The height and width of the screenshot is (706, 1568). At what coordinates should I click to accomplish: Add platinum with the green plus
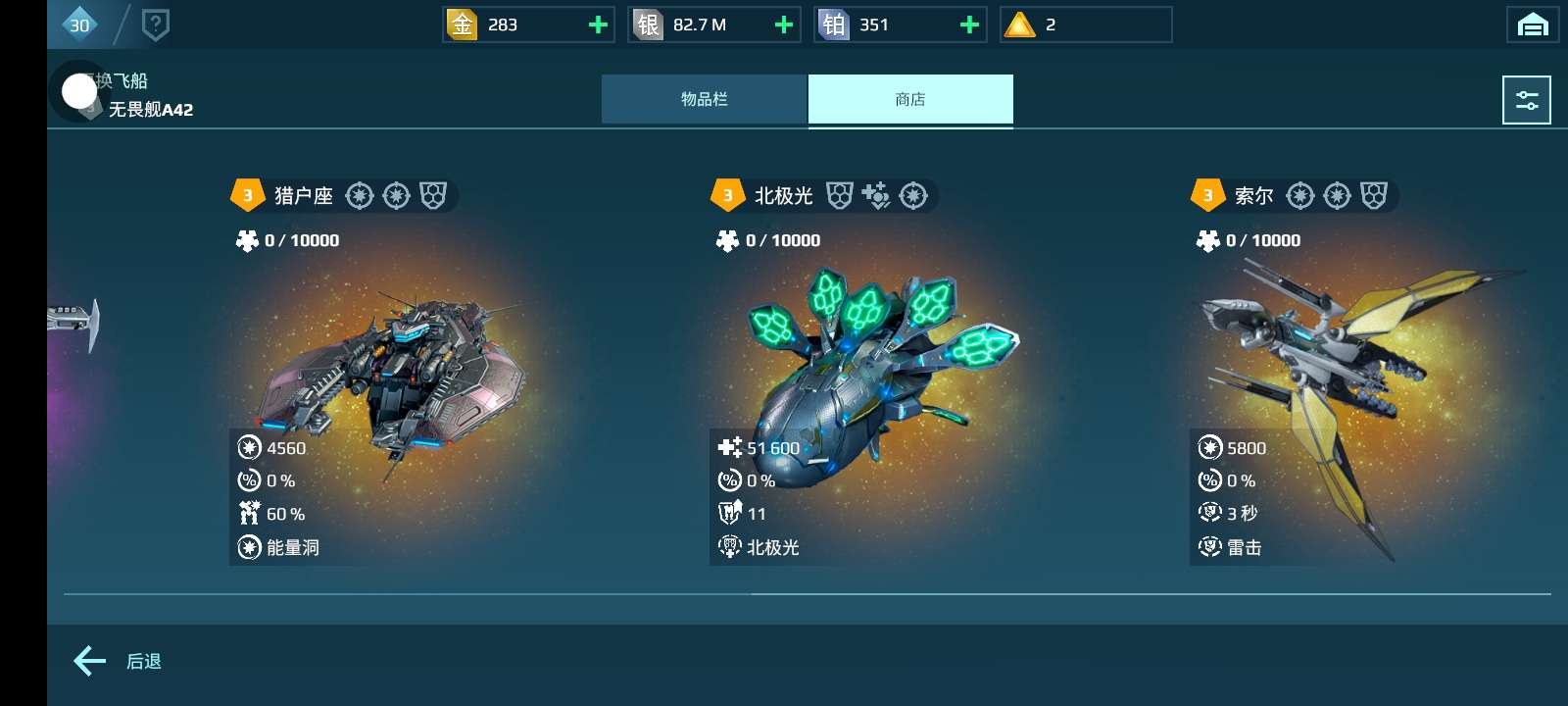969,25
